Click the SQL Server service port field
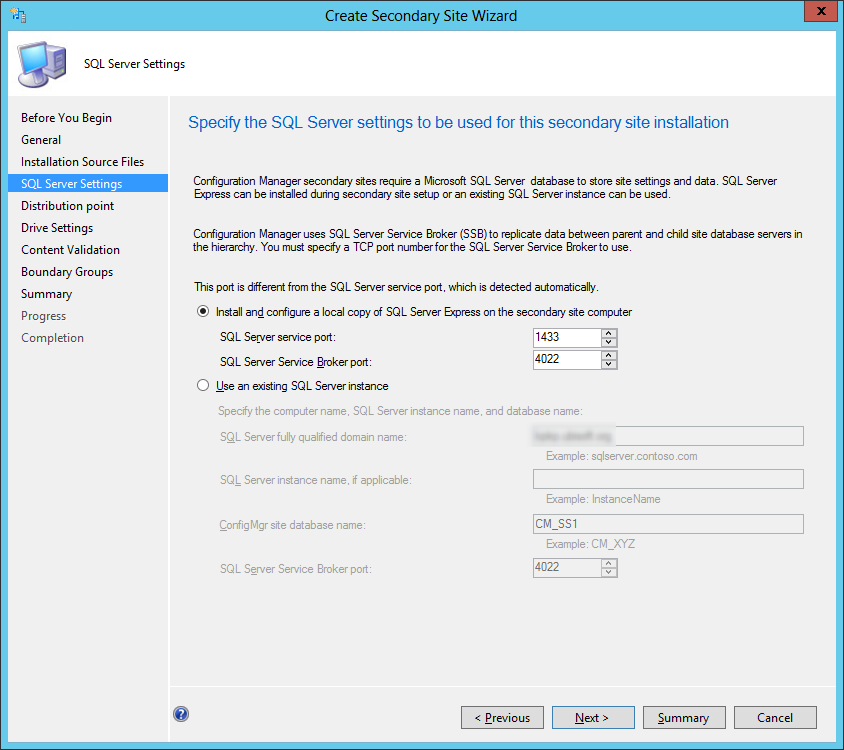The width and height of the screenshot is (844, 750). [x=567, y=337]
